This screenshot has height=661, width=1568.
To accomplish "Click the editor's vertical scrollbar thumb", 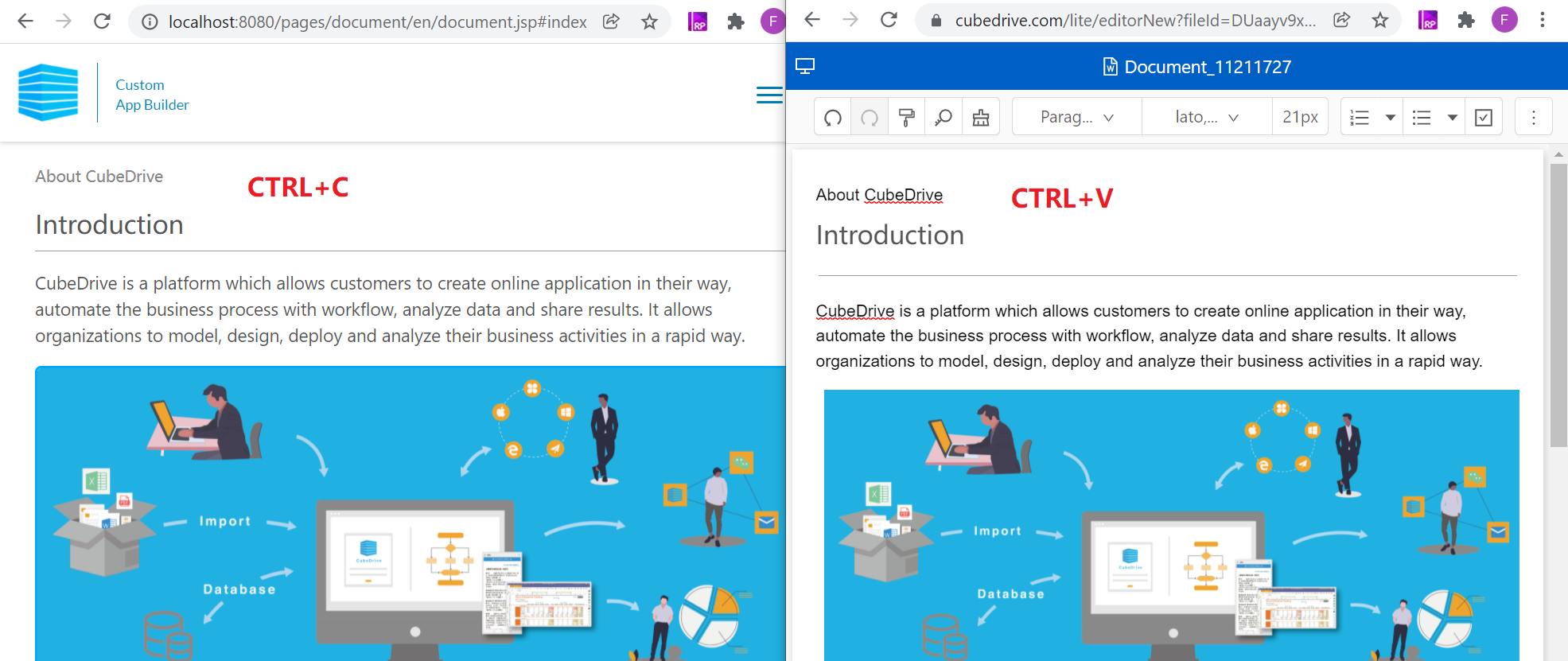I will [x=1558, y=305].
